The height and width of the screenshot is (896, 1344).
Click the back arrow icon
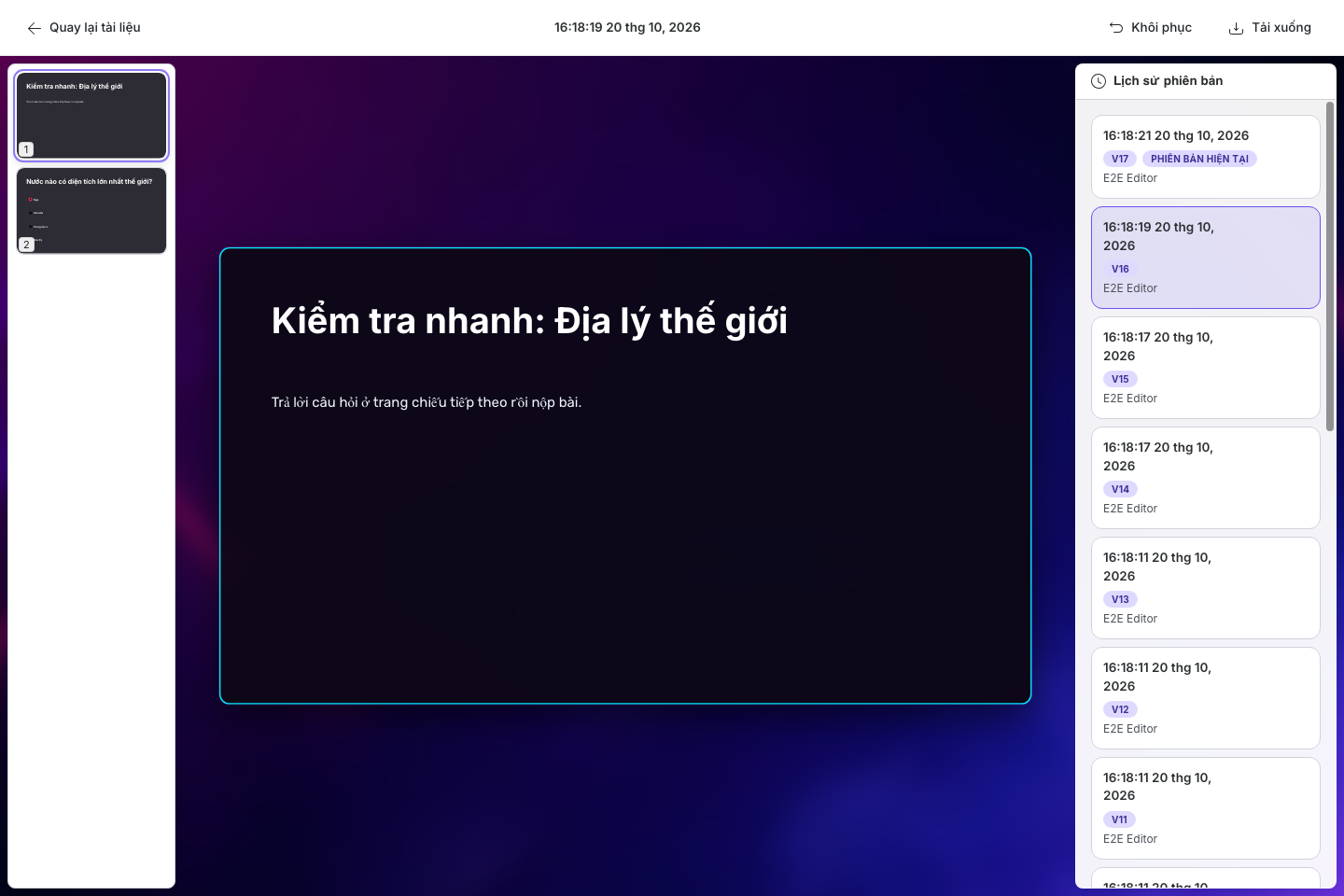click(35, 28)
